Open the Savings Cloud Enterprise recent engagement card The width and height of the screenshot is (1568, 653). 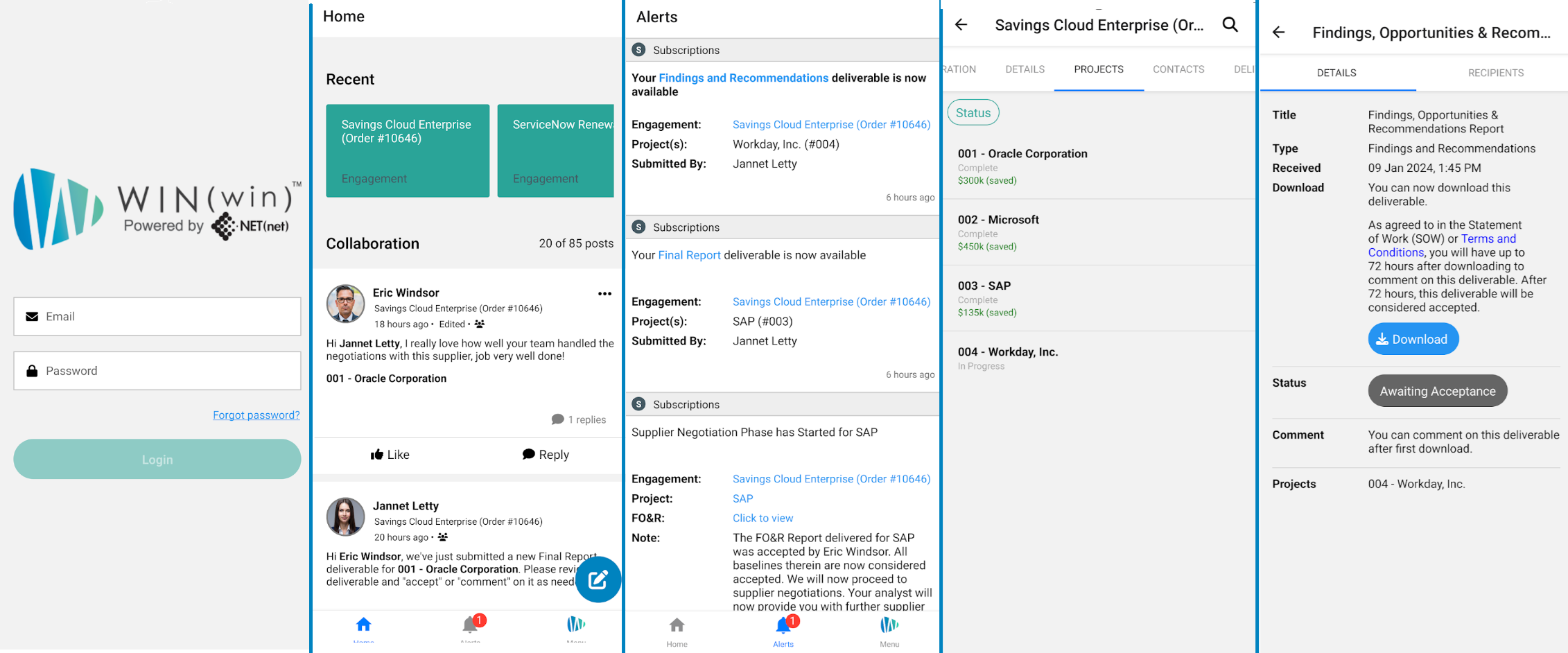(408, 151)
